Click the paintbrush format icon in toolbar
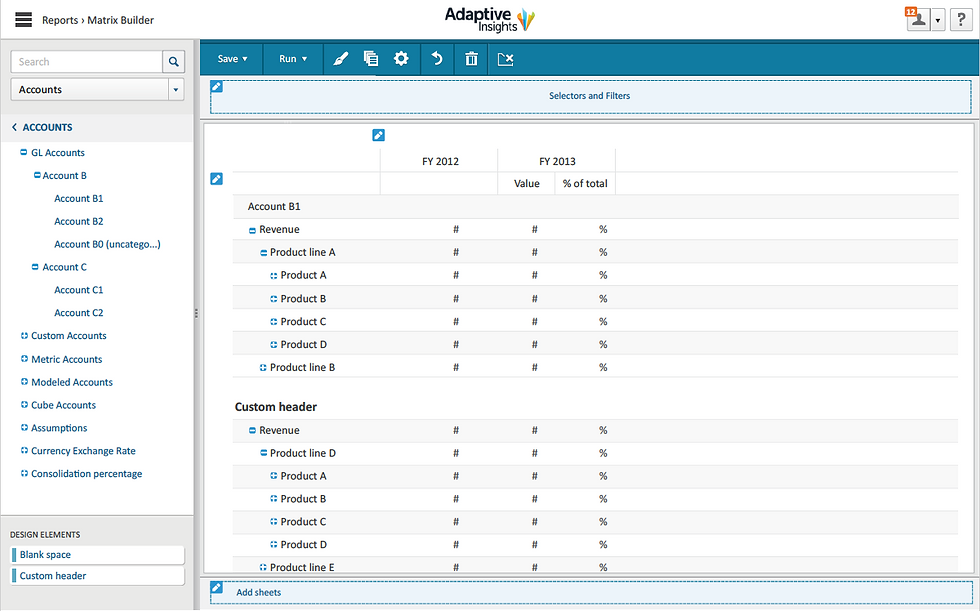Image resolution: width=980 pixels, height=611 pixels. pos(340,59)
